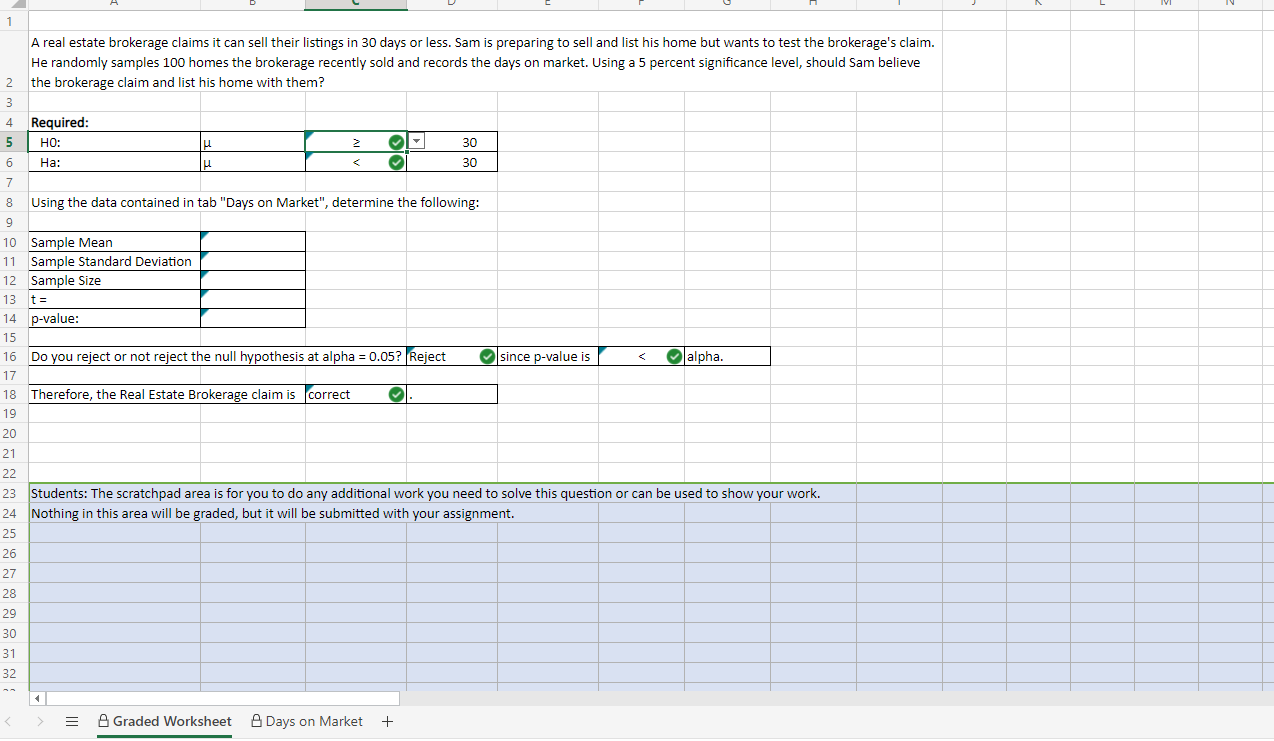
Task: Click 'Nothing in this area will be graded' text
Action: coord(272,513)
